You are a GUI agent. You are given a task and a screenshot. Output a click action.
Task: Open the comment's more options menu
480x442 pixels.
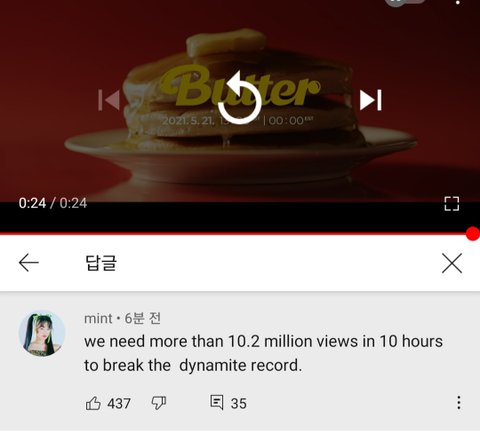(x=459, y=402)
